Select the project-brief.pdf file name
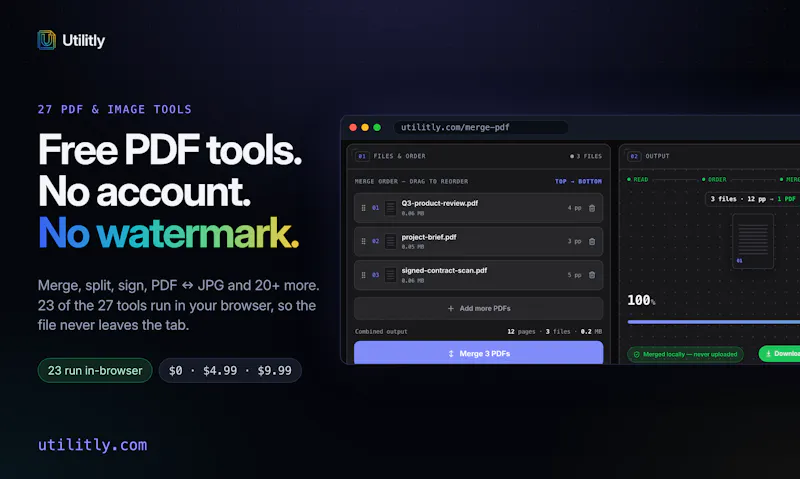 pos(429,237)
